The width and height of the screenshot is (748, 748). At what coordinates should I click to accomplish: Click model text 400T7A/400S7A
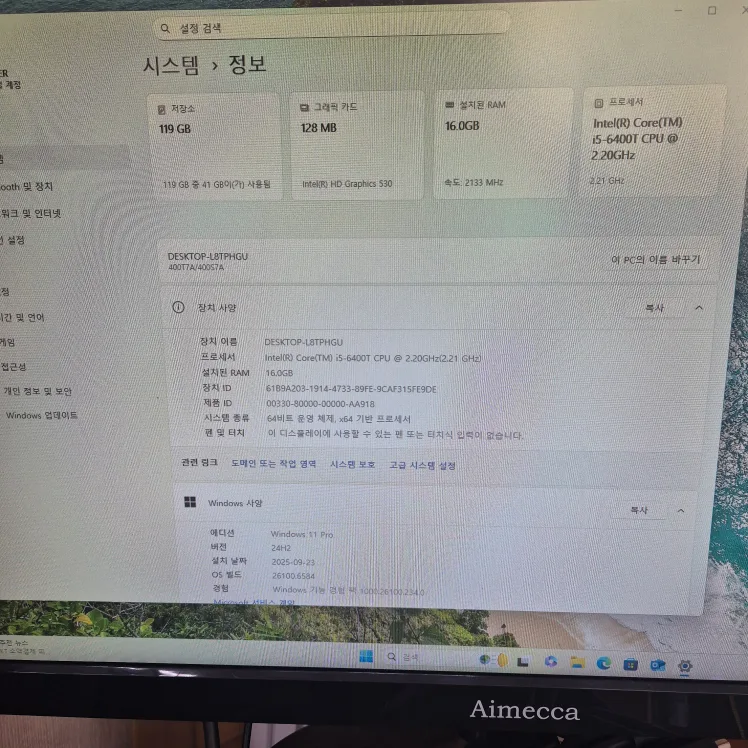[196, 267]
